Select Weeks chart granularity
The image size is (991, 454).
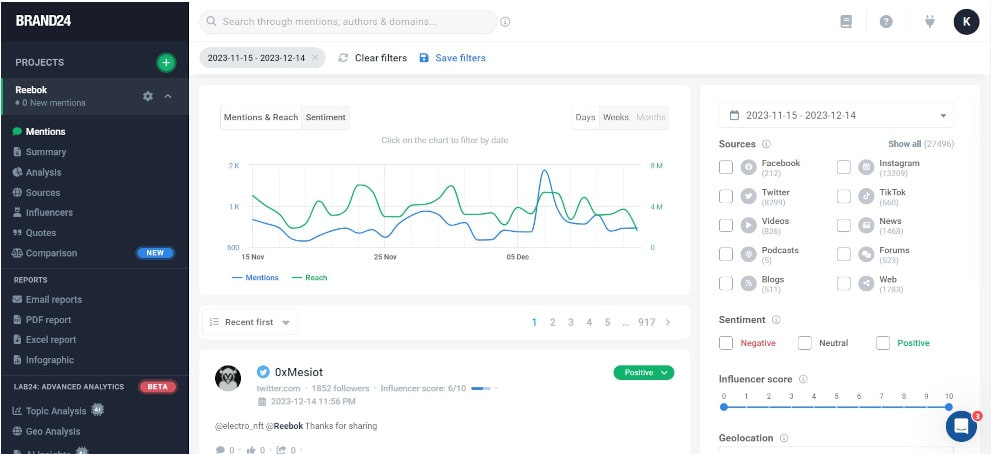(616, 118)
